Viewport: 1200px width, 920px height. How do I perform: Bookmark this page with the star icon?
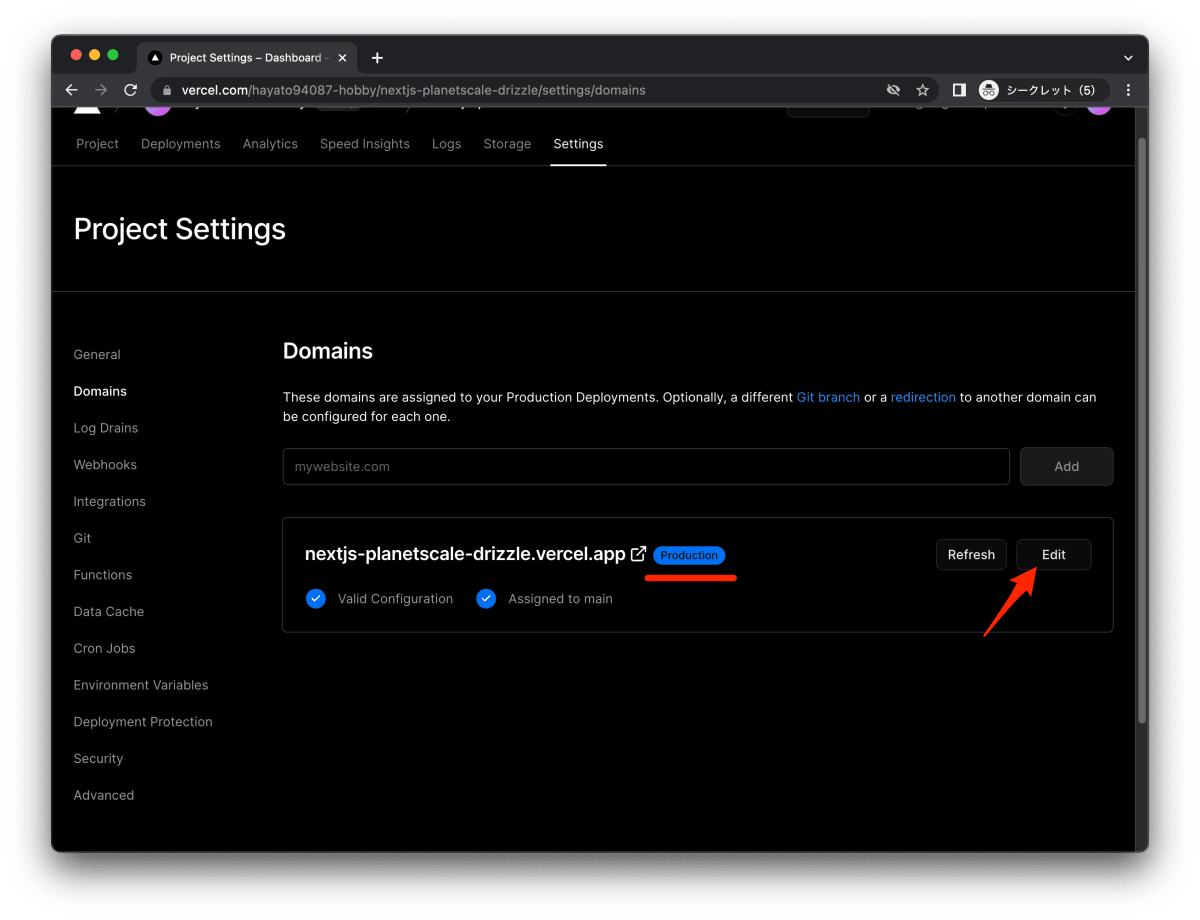pos(922,90)
